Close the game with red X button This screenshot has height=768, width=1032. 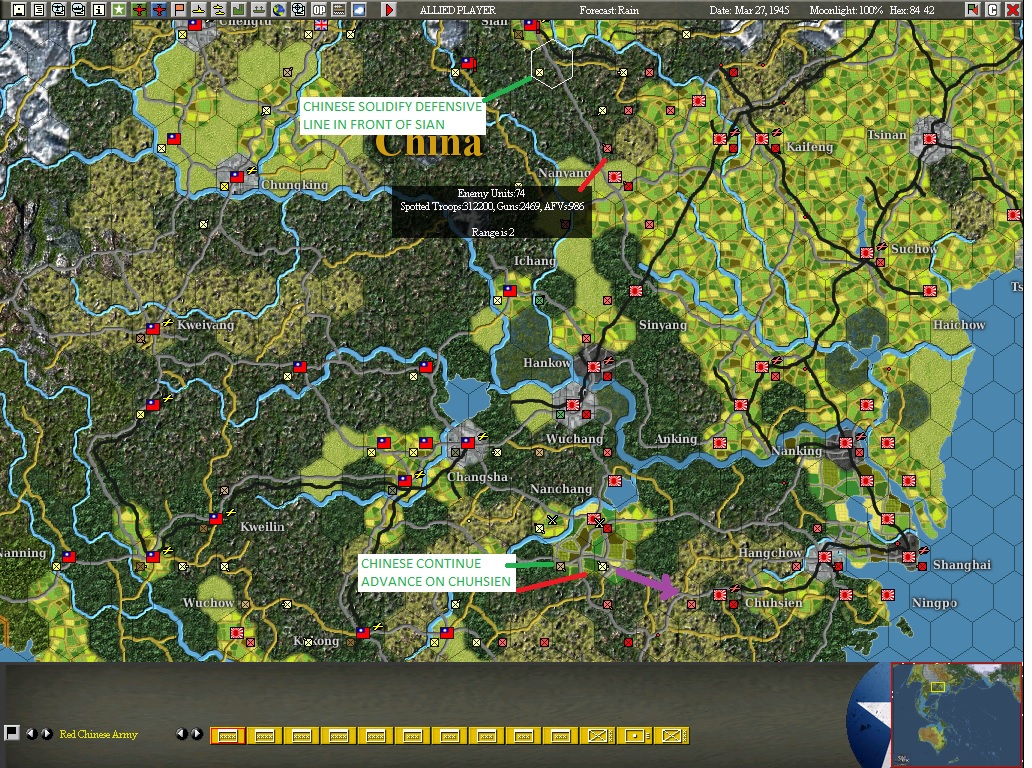point(1013,9)
